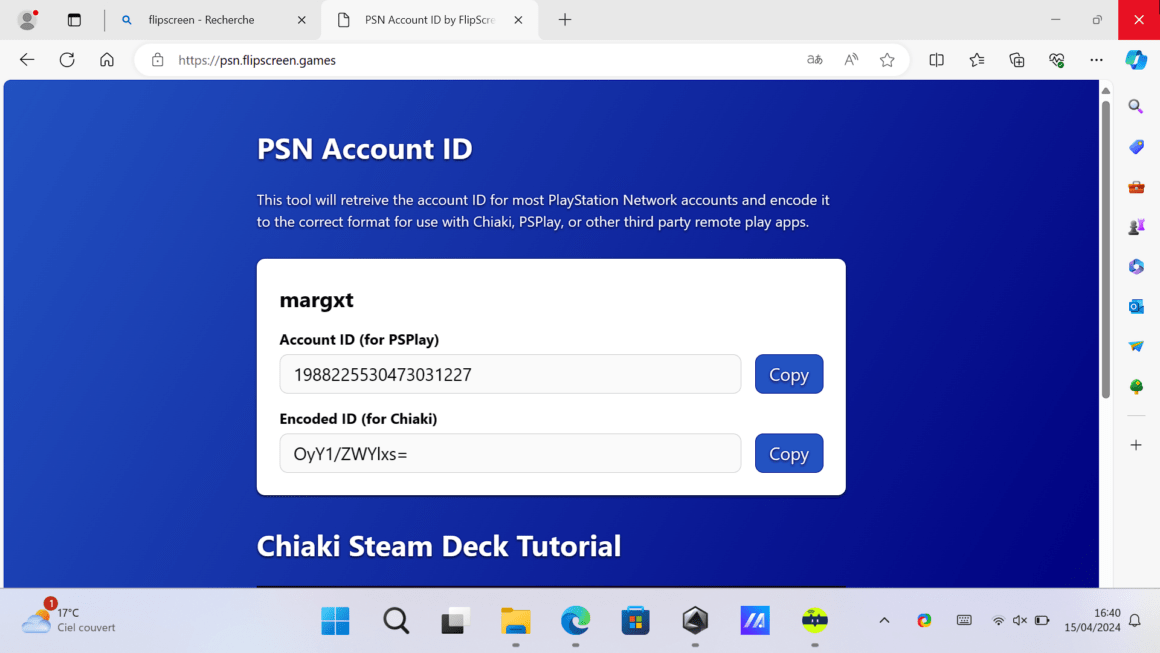
Task: Copy the Account ID for PSPlay
Action: click(x=789, y=374)
